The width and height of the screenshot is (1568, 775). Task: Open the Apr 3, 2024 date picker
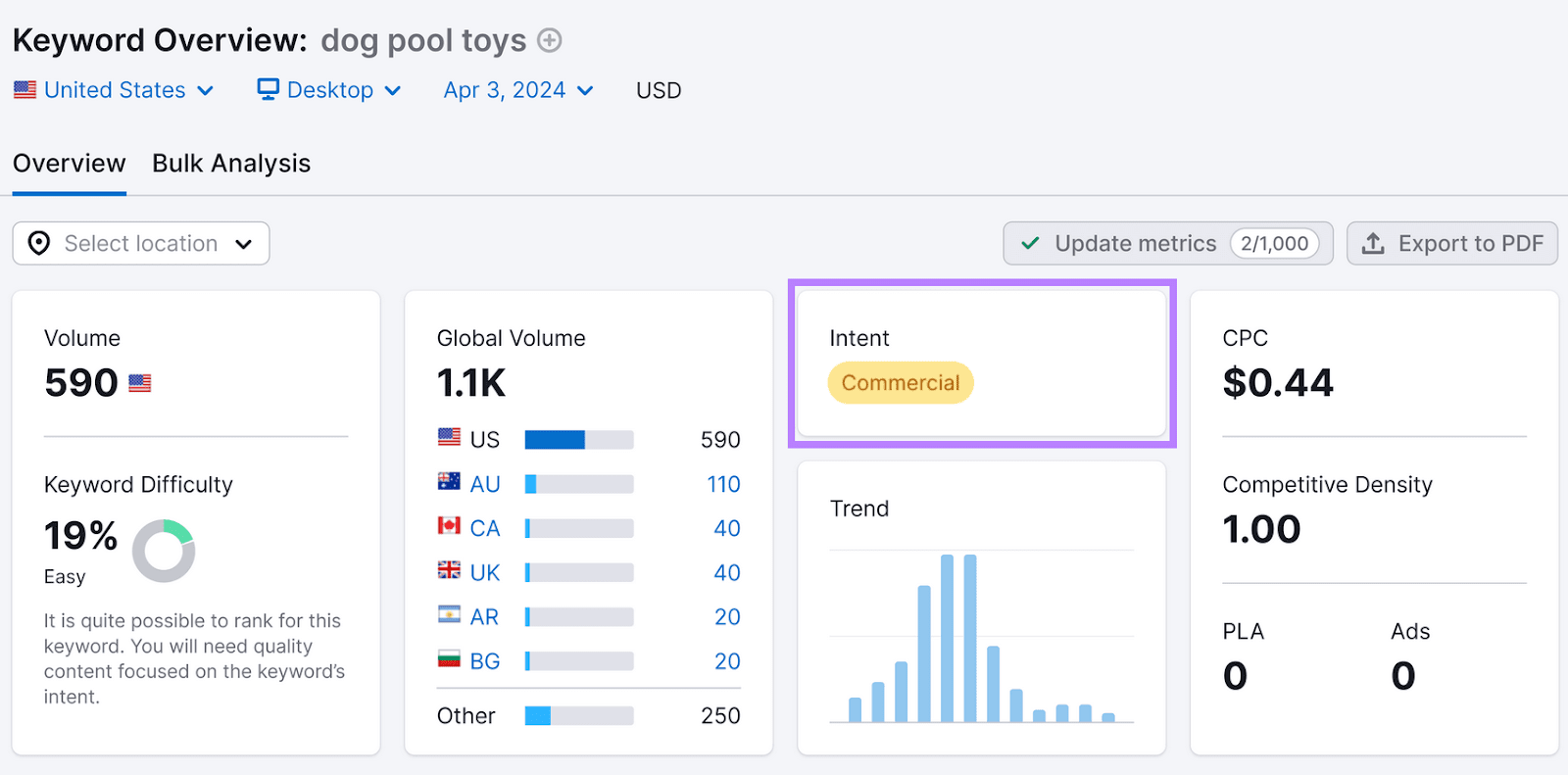click(x=518, y=90)
